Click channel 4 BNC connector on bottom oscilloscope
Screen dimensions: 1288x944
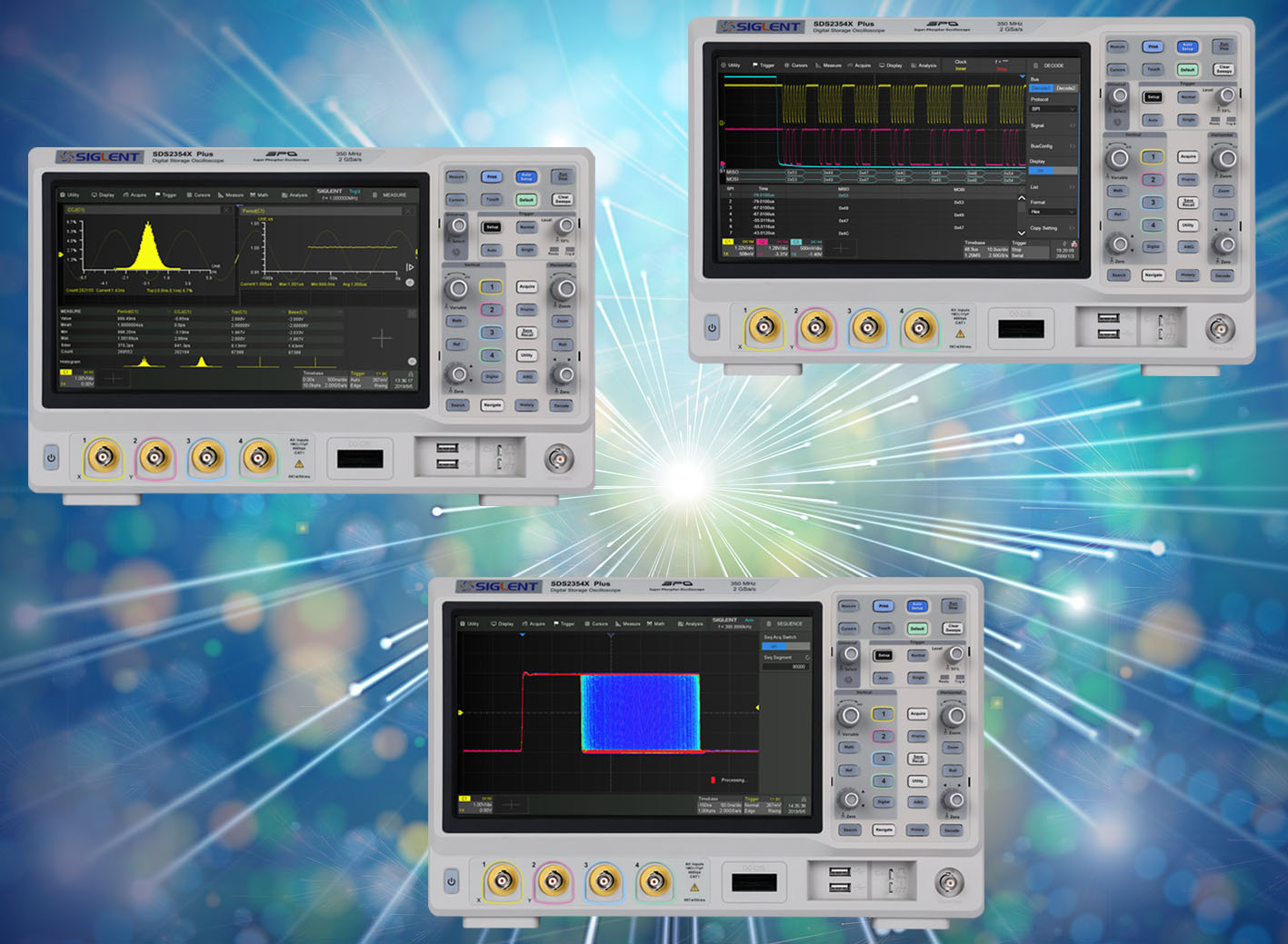pyautogui.click(x=654, y=879)
